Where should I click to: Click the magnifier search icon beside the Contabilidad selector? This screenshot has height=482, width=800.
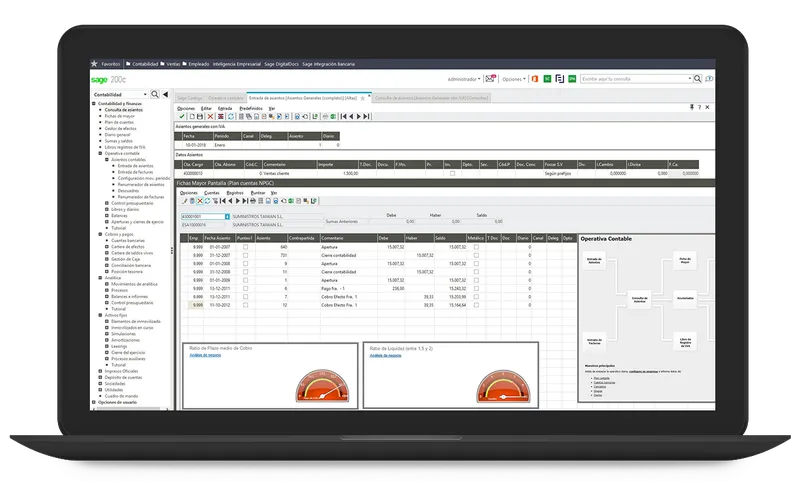pos(155,94)
